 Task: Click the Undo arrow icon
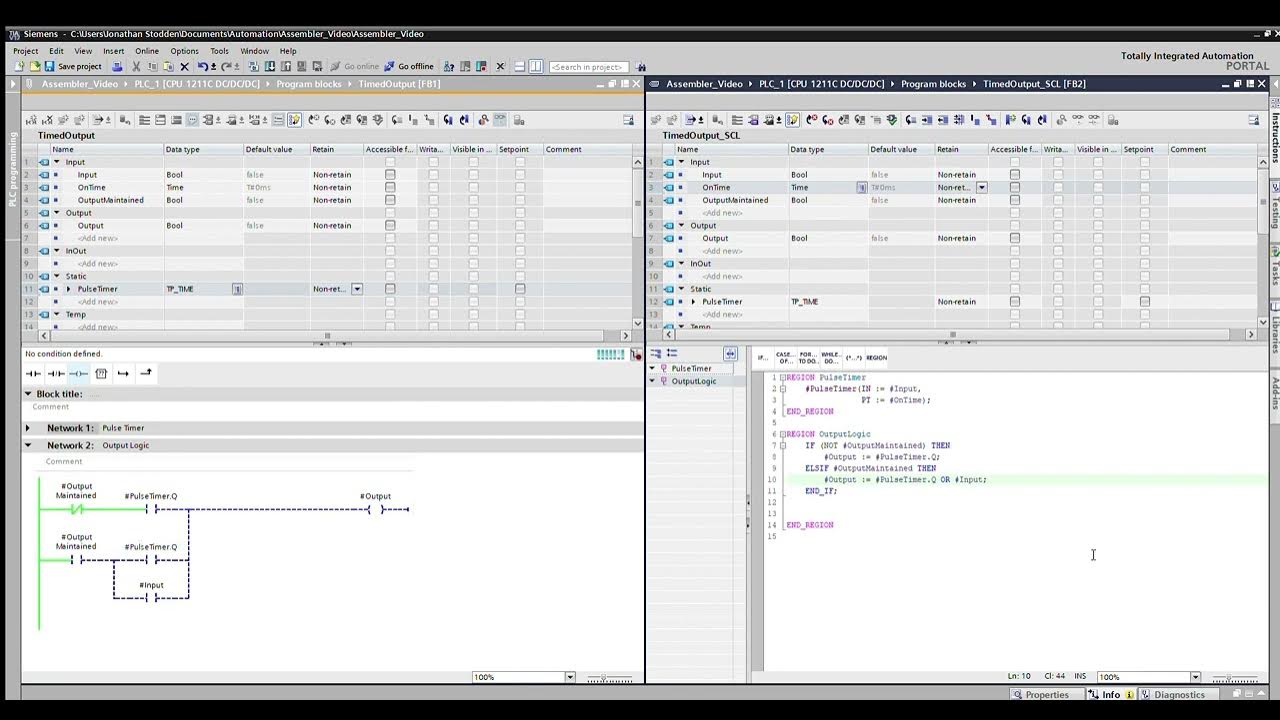pos(202,66)
